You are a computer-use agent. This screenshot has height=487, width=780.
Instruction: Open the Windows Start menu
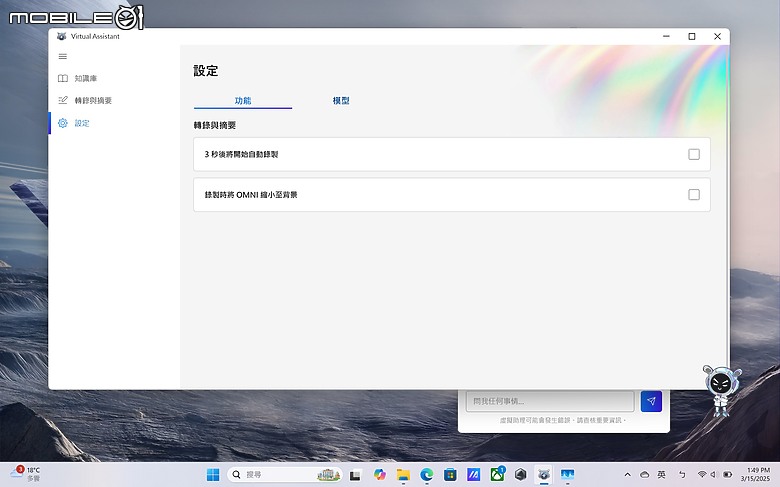(213, 475)
